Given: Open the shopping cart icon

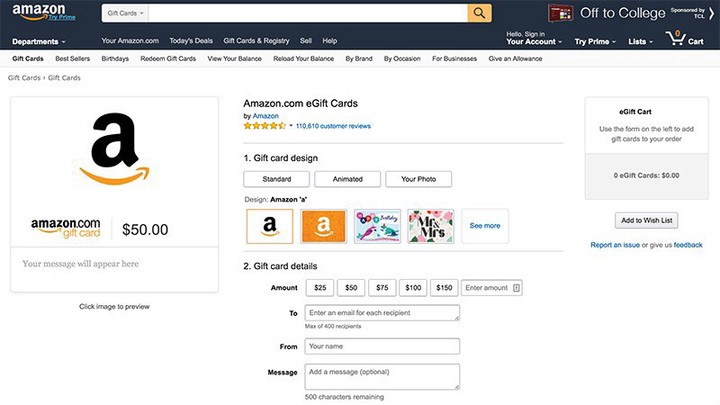Looking at the screenshot, I should [676, 38].
